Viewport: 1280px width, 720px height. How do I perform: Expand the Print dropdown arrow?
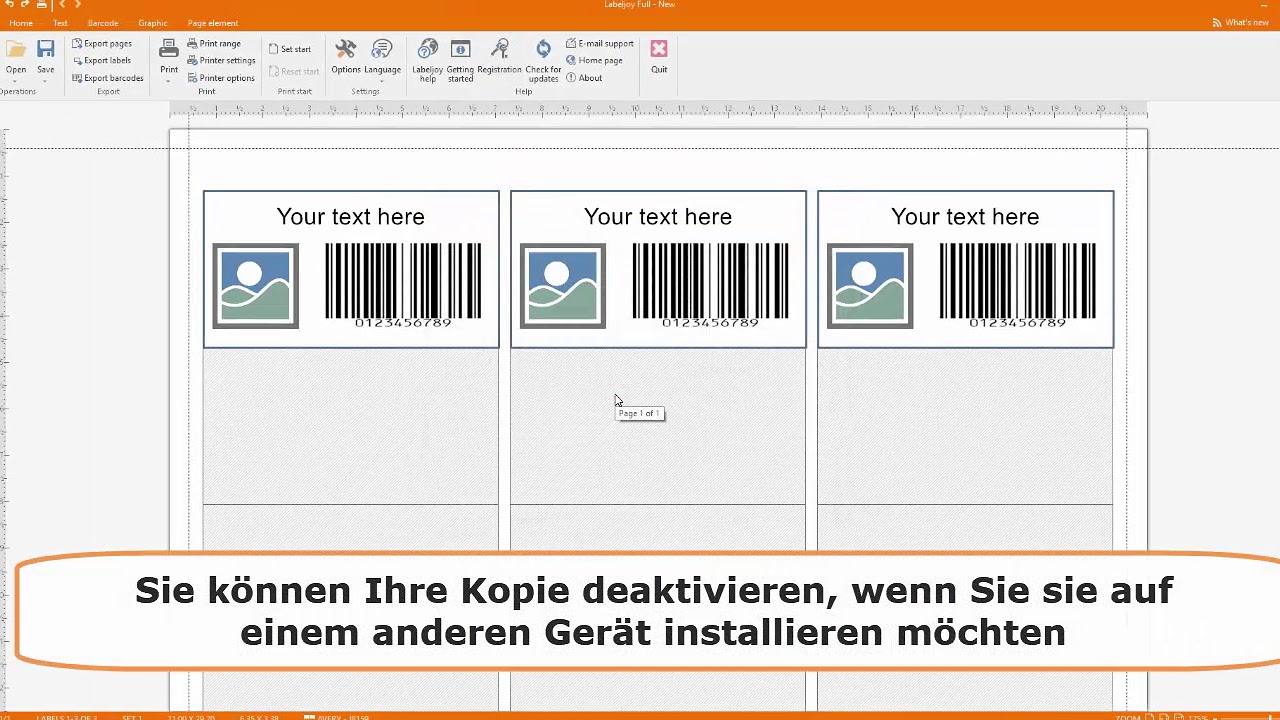(169, 81)
